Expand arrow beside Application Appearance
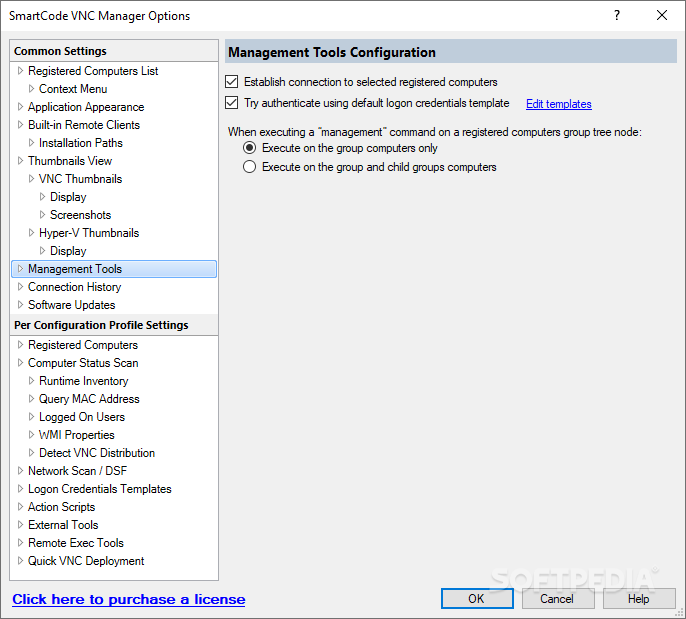The image size is (686, 619). [20, 106]
